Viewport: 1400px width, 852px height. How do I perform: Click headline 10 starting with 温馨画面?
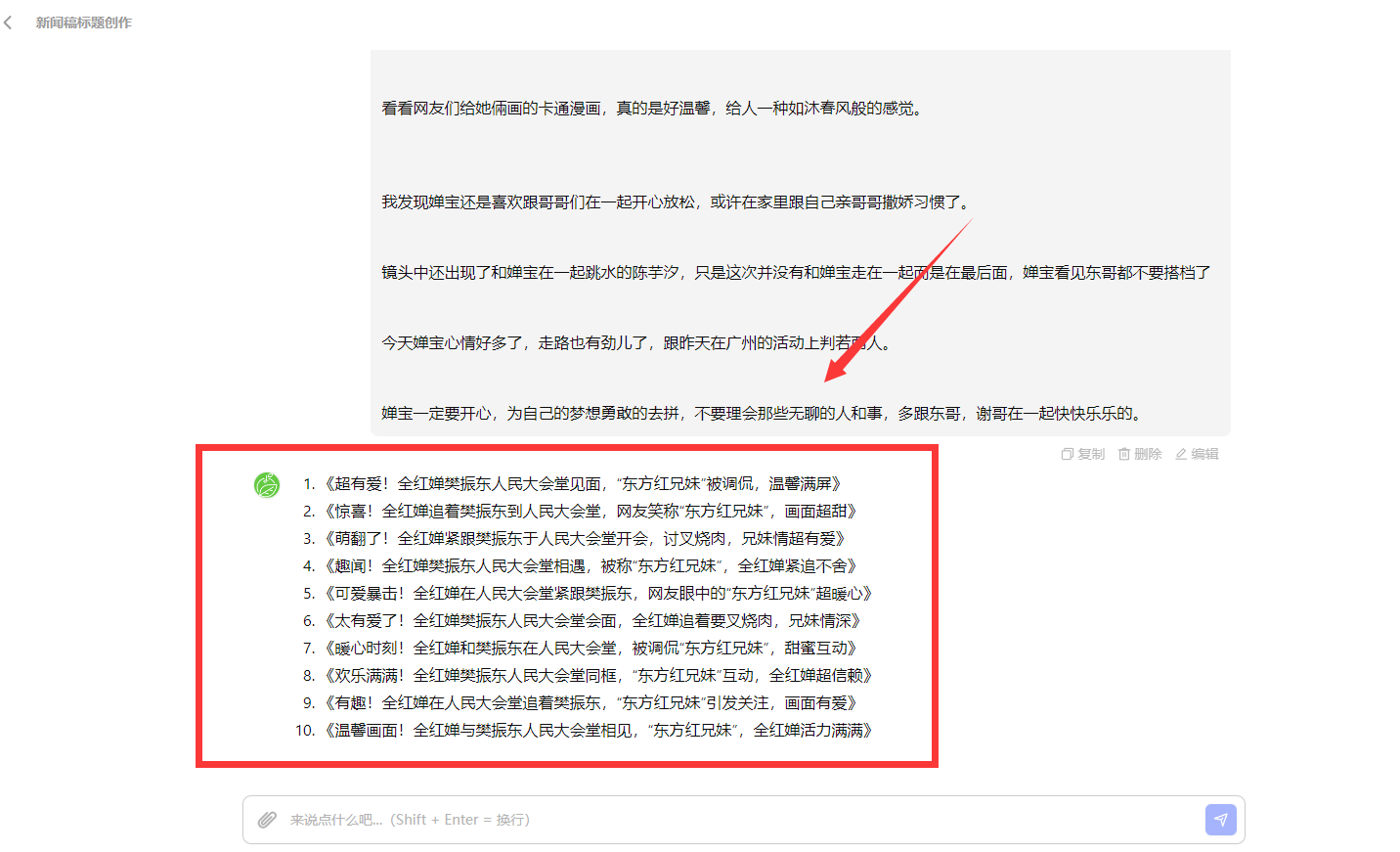(598, 730)
